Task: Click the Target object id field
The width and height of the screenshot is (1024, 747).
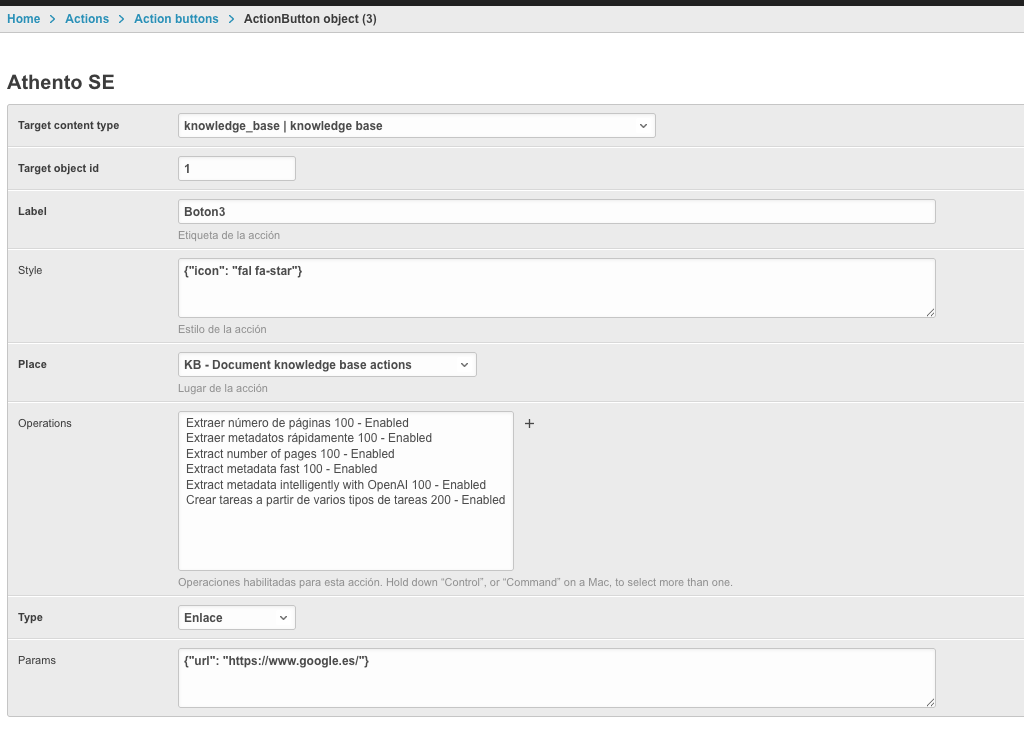Action: 237,169
